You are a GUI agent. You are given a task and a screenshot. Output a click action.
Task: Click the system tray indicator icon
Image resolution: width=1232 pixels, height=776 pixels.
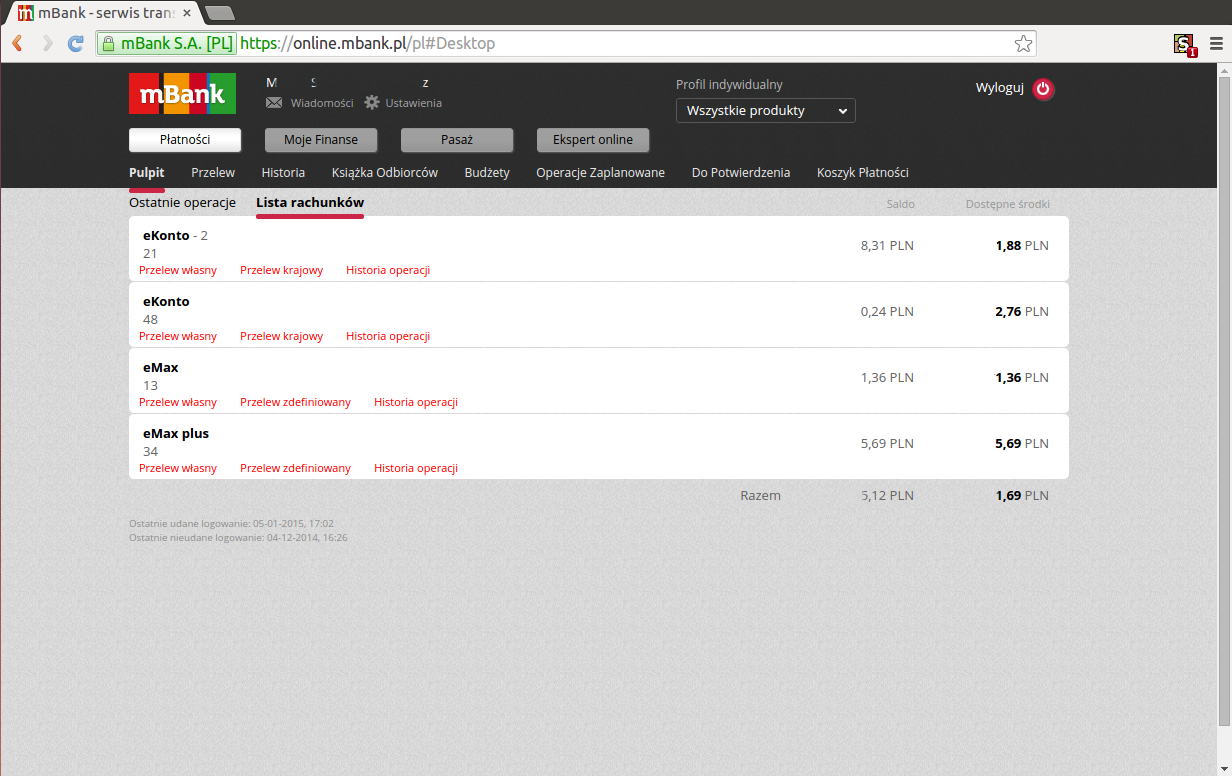(1181, 43)
